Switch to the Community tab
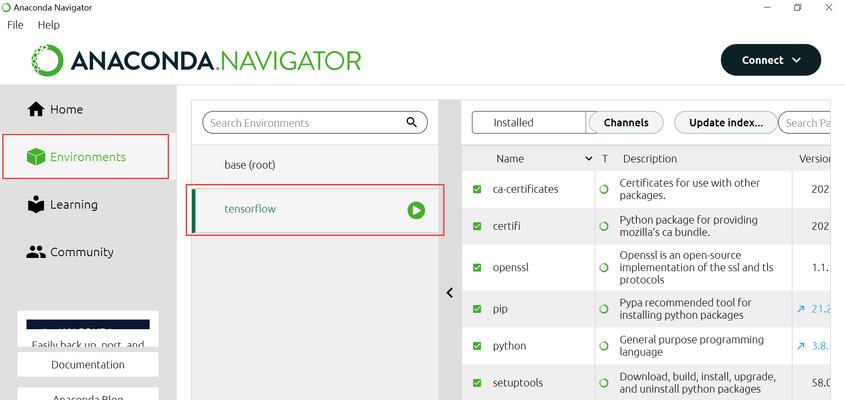This screenshot has height=400, width=845. click(x=88, y=252)
